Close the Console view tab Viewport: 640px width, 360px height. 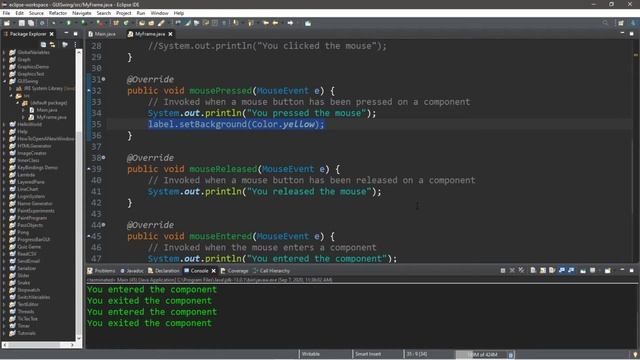tap(213, 271)
